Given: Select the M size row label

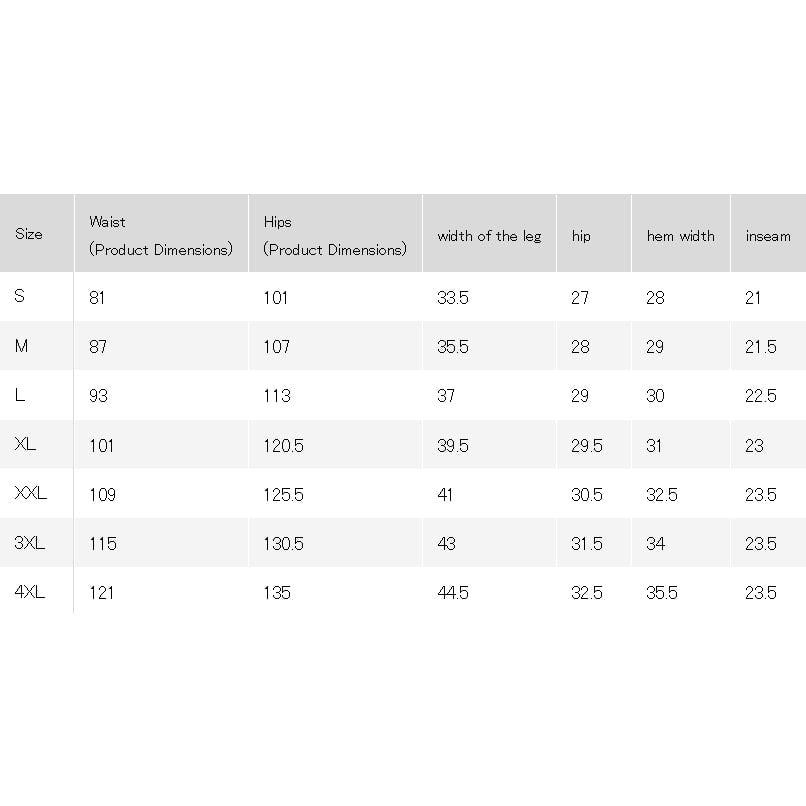Looking at the screenshot, I should pos(21,346).
